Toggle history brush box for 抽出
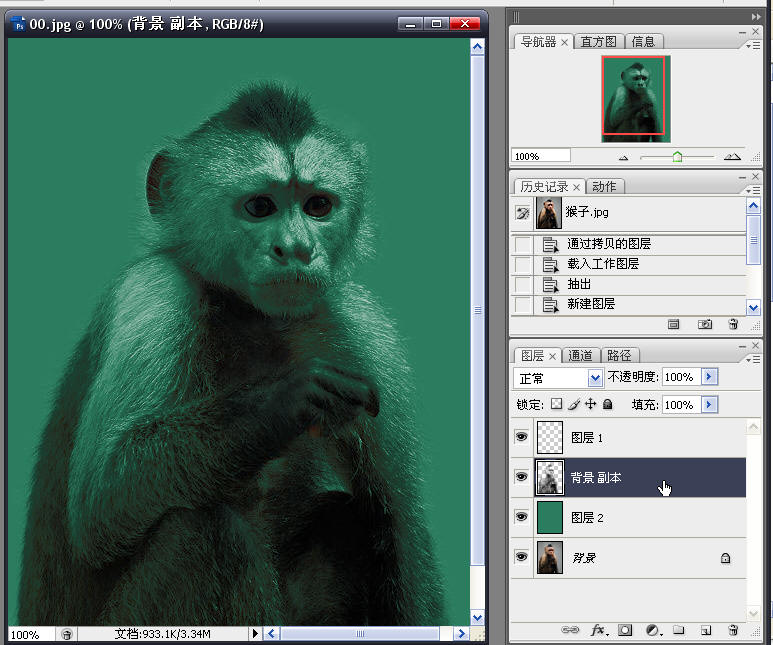 [522, 285]
